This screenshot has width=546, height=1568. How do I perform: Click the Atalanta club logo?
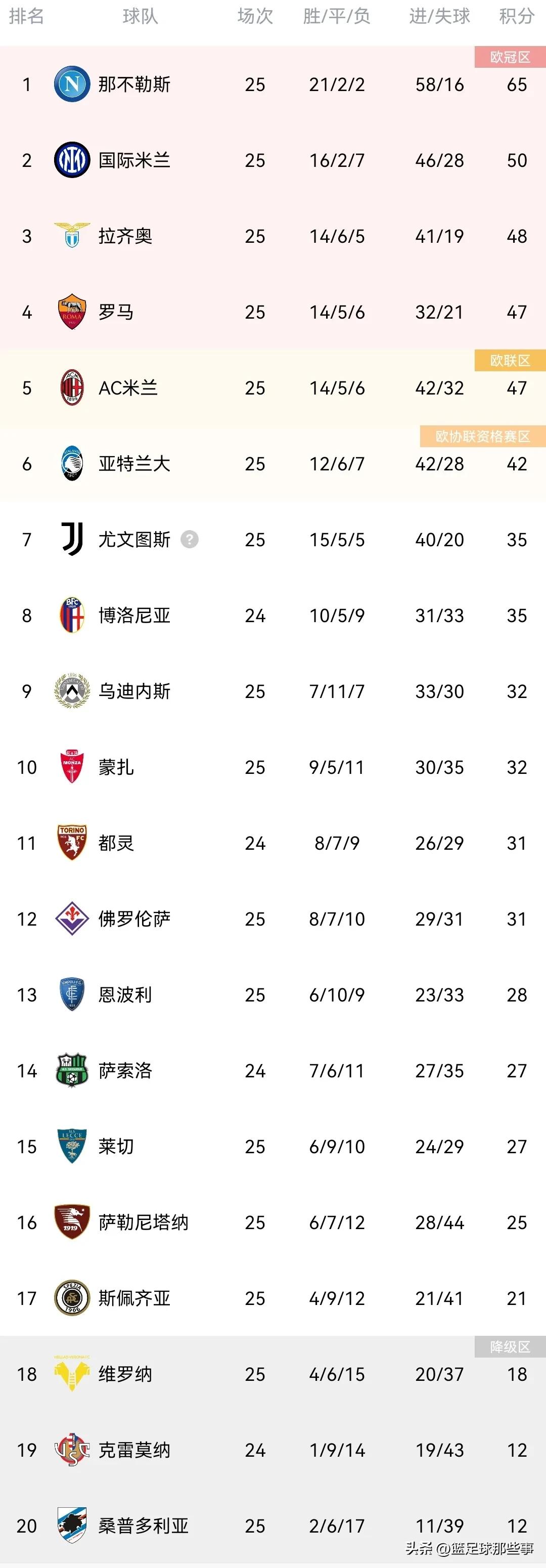[x=72, y=463]
